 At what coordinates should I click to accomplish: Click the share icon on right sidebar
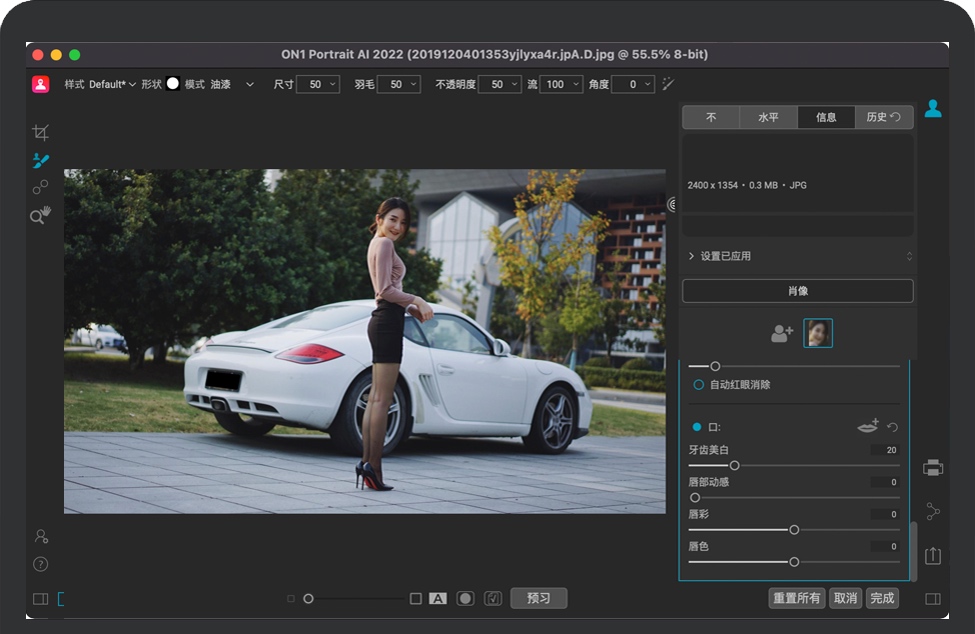[933, 511]
